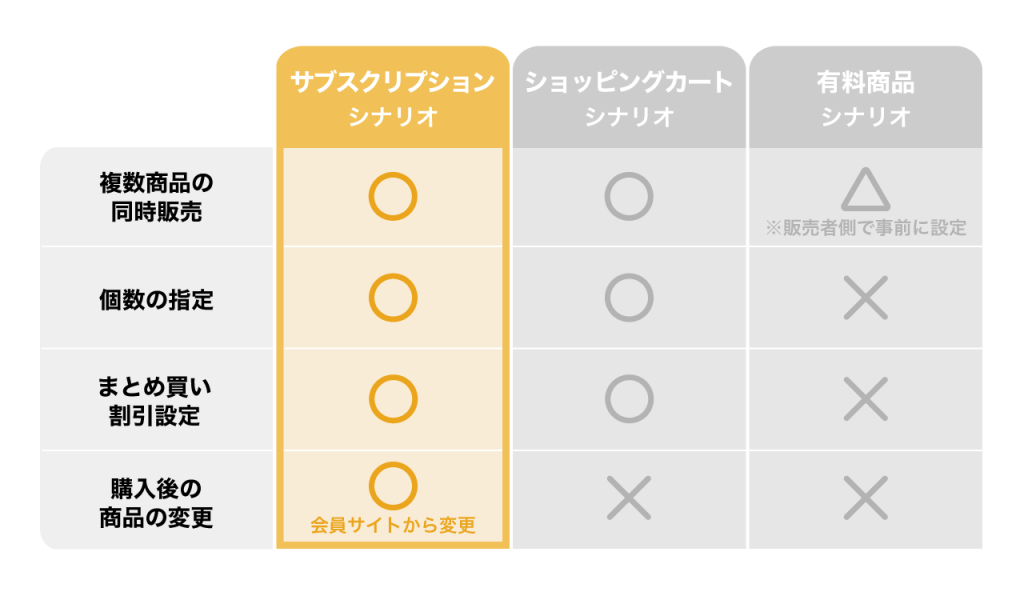
Task: Click the 会員サイトから変更 text
Action: (x=392, y=525)
